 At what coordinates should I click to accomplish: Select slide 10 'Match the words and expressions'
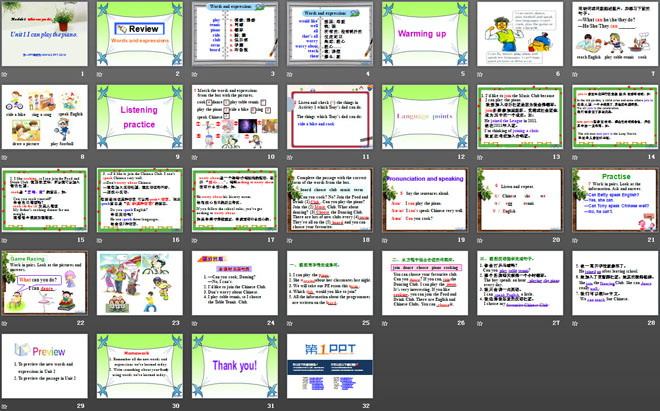pos(235,117)
